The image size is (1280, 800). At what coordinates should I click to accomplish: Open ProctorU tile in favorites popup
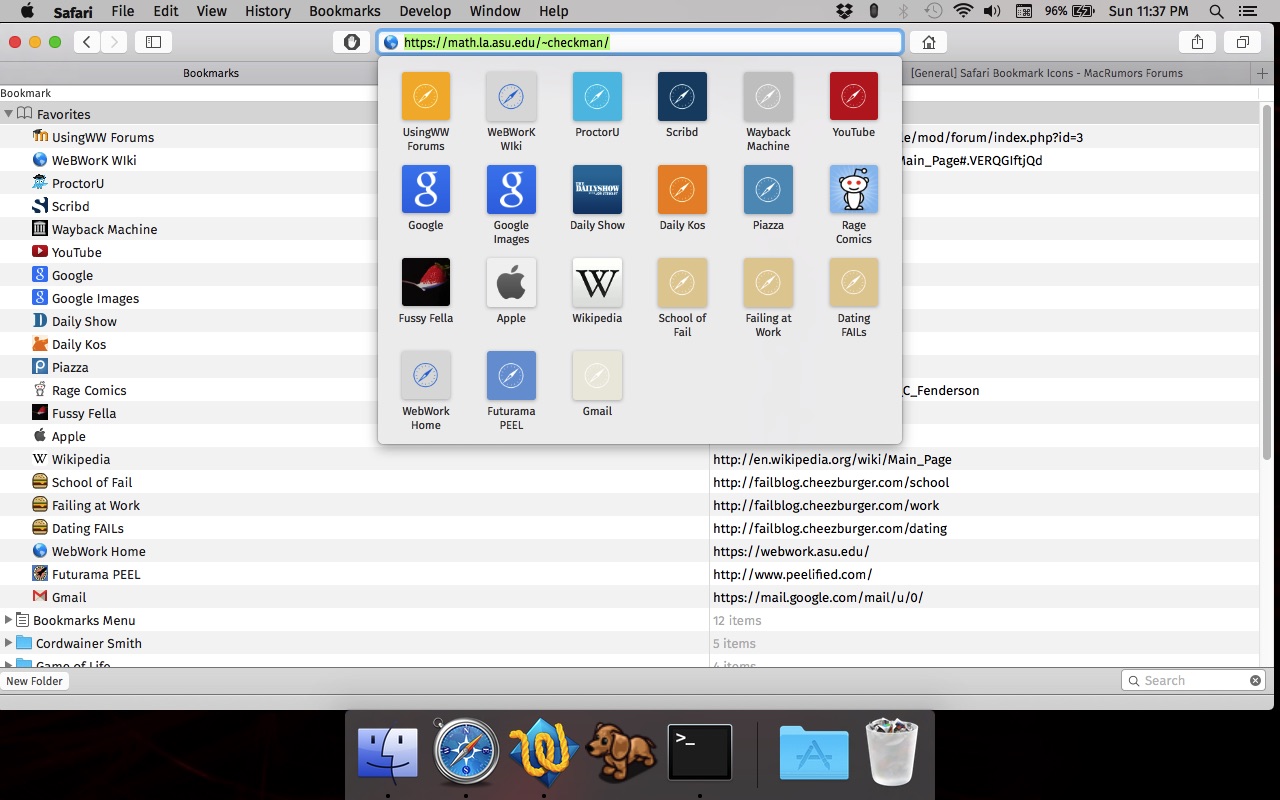point(597,97)
